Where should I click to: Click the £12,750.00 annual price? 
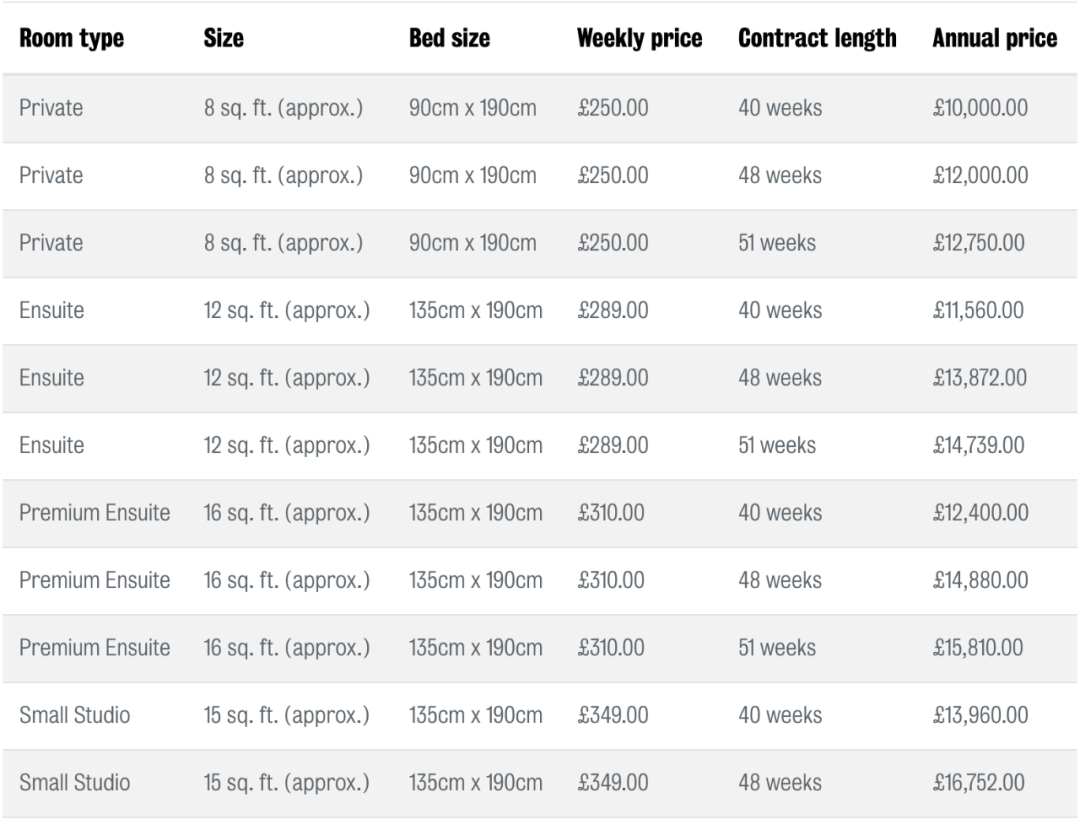point(978,243)
